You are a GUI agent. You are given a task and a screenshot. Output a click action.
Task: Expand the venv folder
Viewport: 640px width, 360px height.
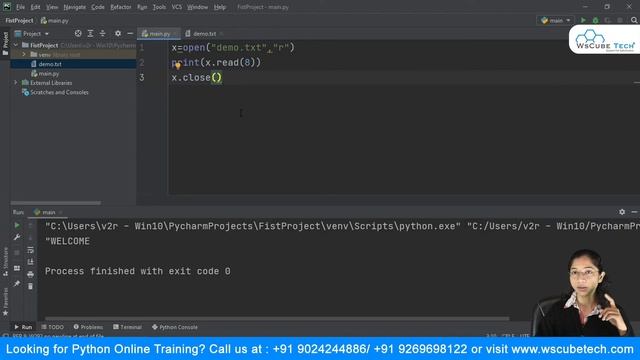pyautogui.click(x=24, y=54)
